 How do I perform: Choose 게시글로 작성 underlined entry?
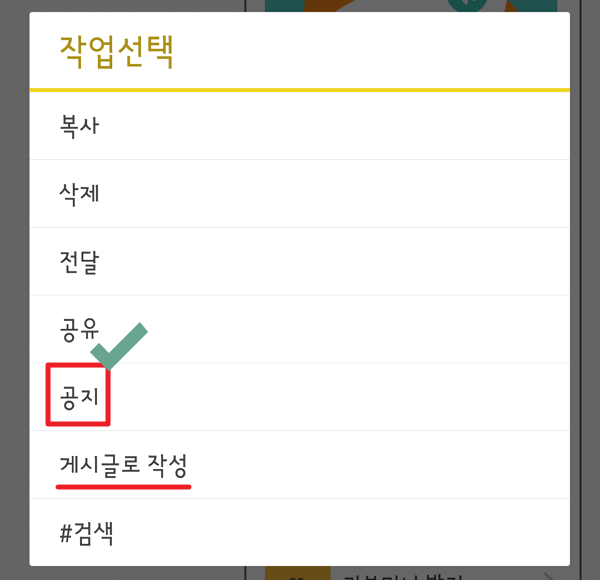[123, 465]
